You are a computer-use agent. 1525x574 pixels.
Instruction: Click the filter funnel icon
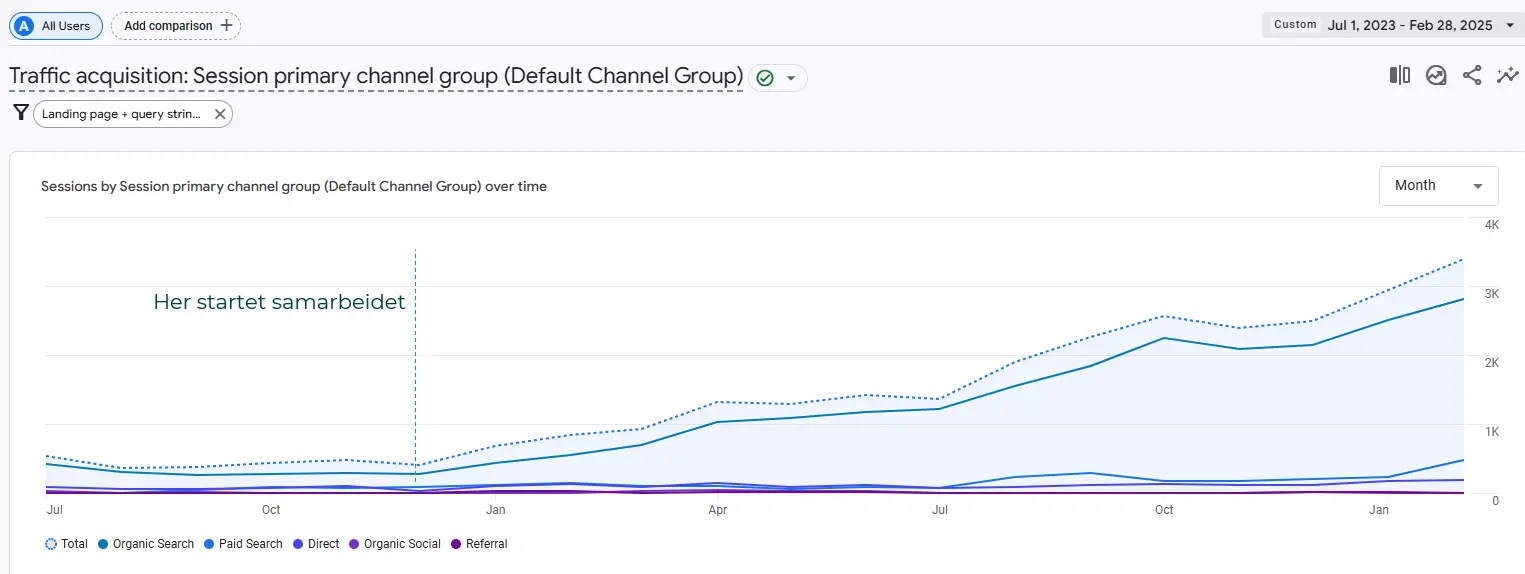(x=20, y=113)
